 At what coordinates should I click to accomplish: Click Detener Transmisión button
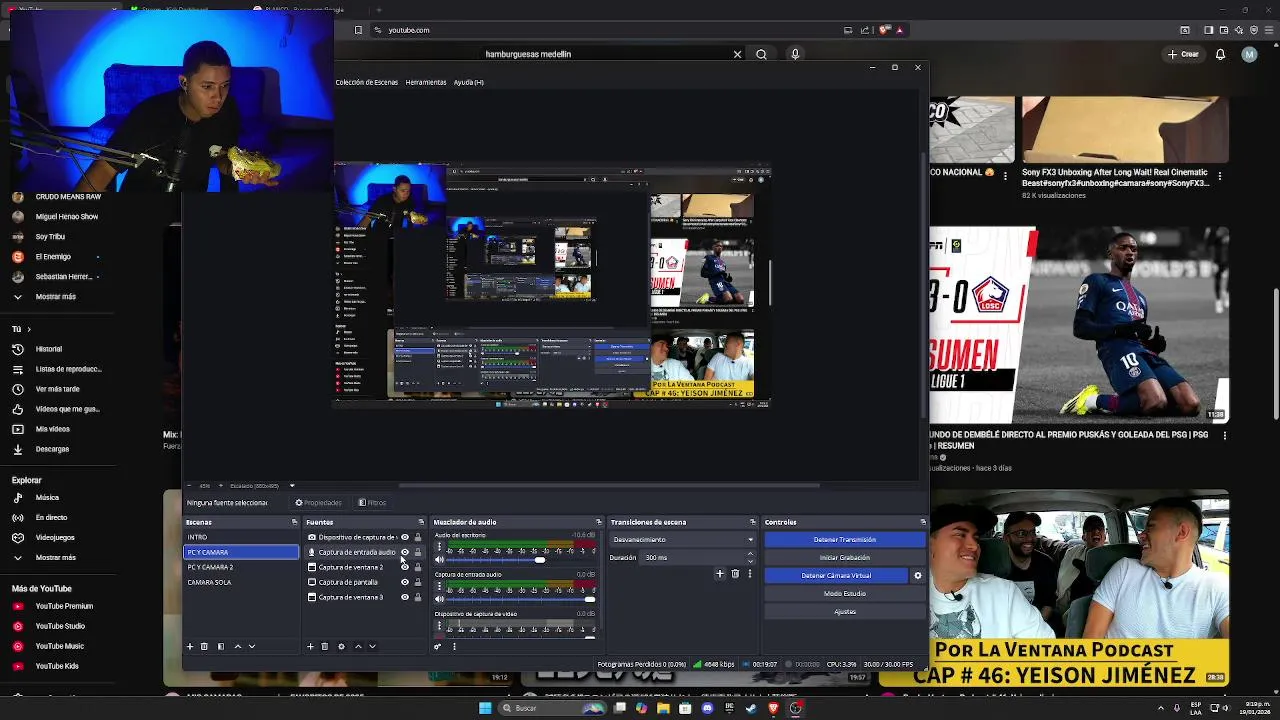coord(845,540)
